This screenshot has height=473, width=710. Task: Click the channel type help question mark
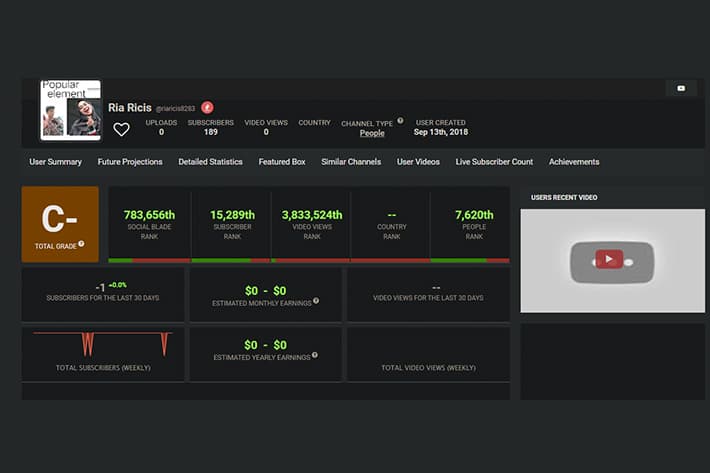[x=400, y=120]
